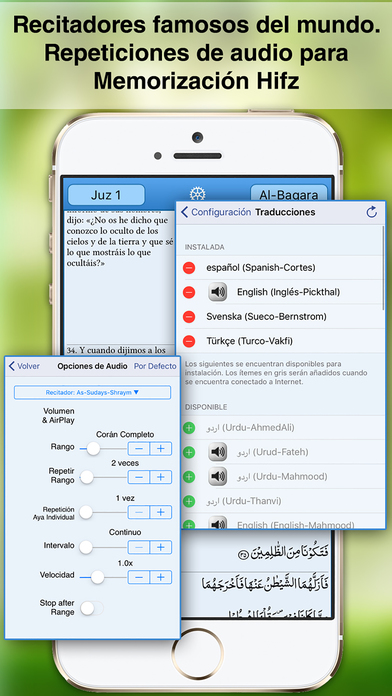Add the Urdu-AhmedAli translation

(189, 428)
